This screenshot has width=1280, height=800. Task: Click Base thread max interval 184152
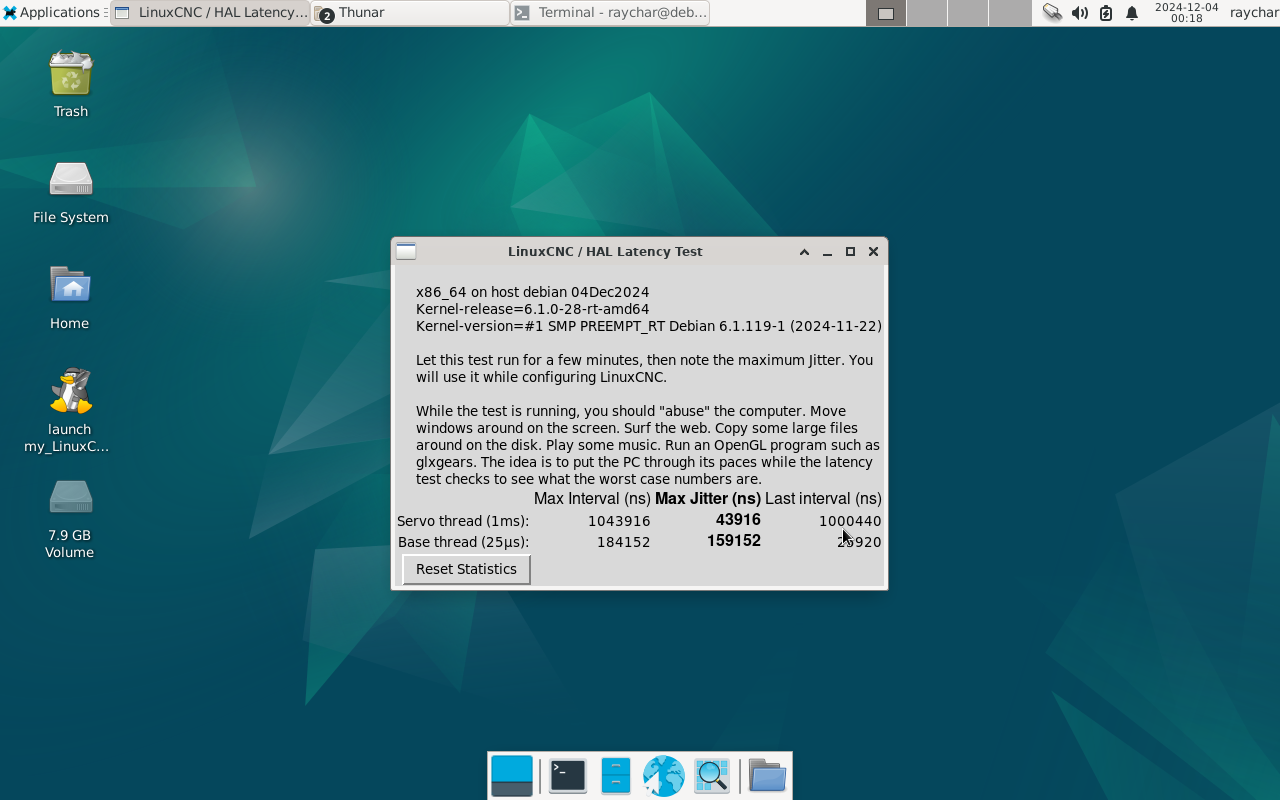point(623,542)
